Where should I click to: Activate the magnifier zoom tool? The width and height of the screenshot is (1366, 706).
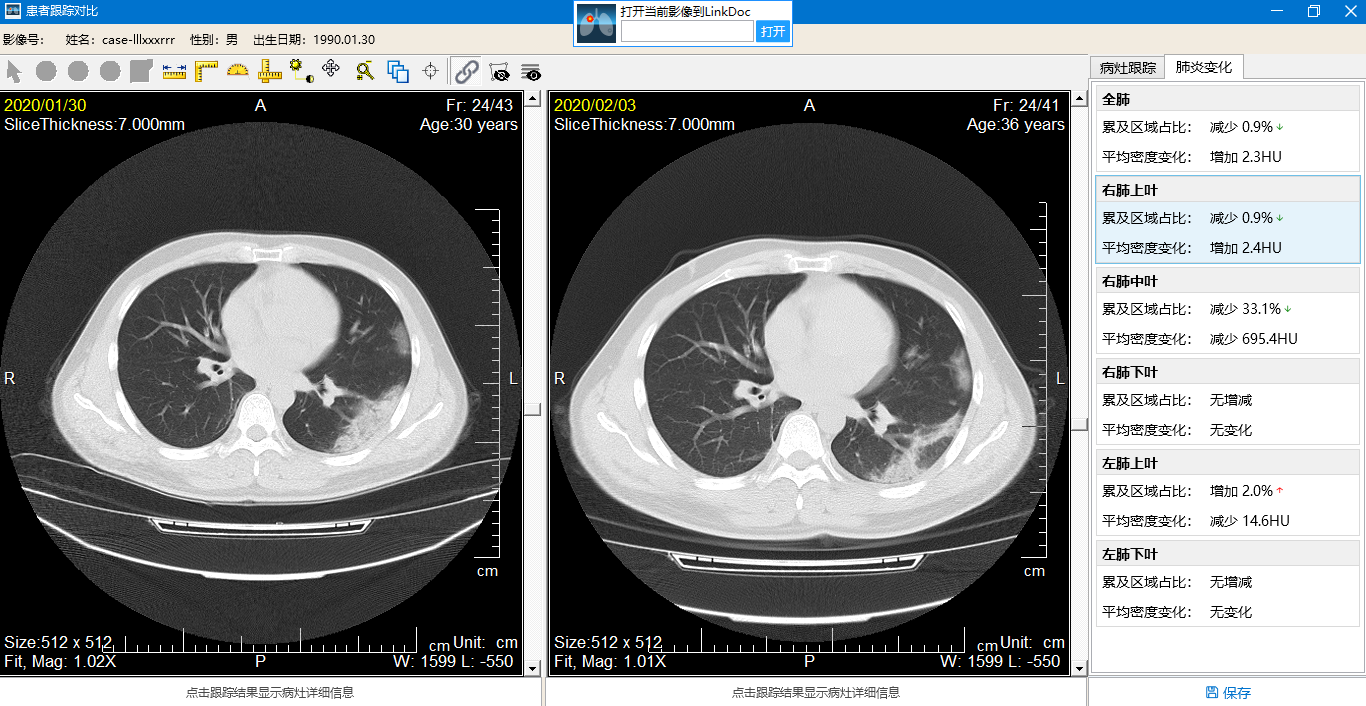pos(365,71)
